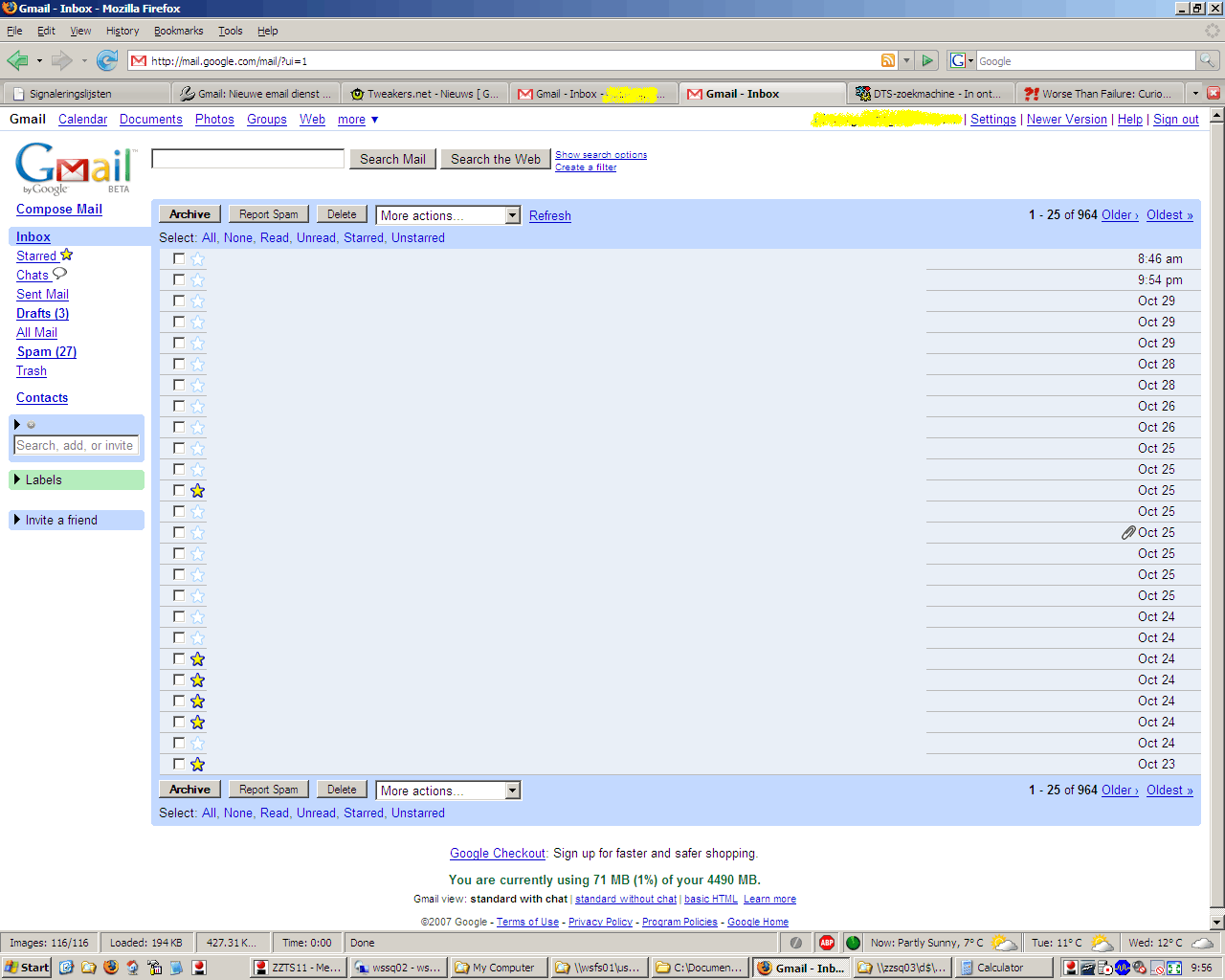Click the top Archive button
Screen dimensions: 1225x980
pos(189,214)
